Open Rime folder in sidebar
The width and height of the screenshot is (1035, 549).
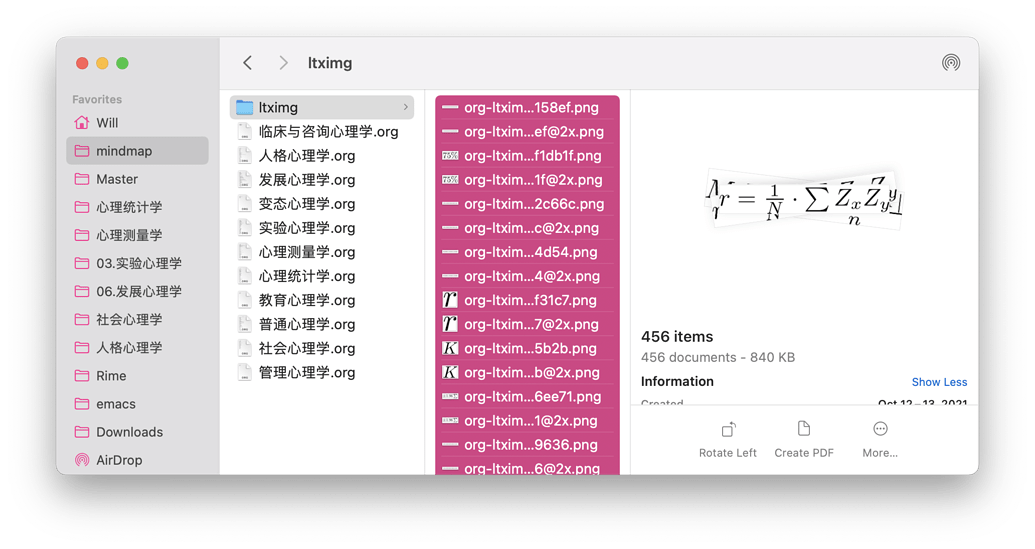coord(137,375)
